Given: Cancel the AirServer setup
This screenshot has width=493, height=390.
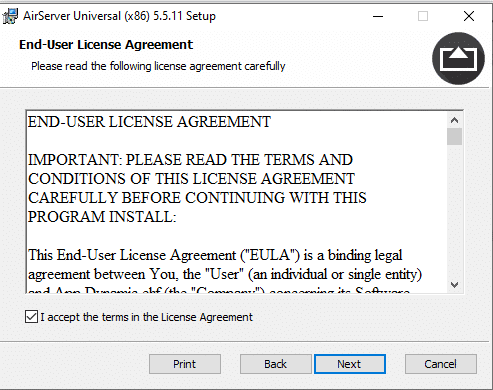Looking at the screenshot, I should pyautogui.click(x=441, y=364).
